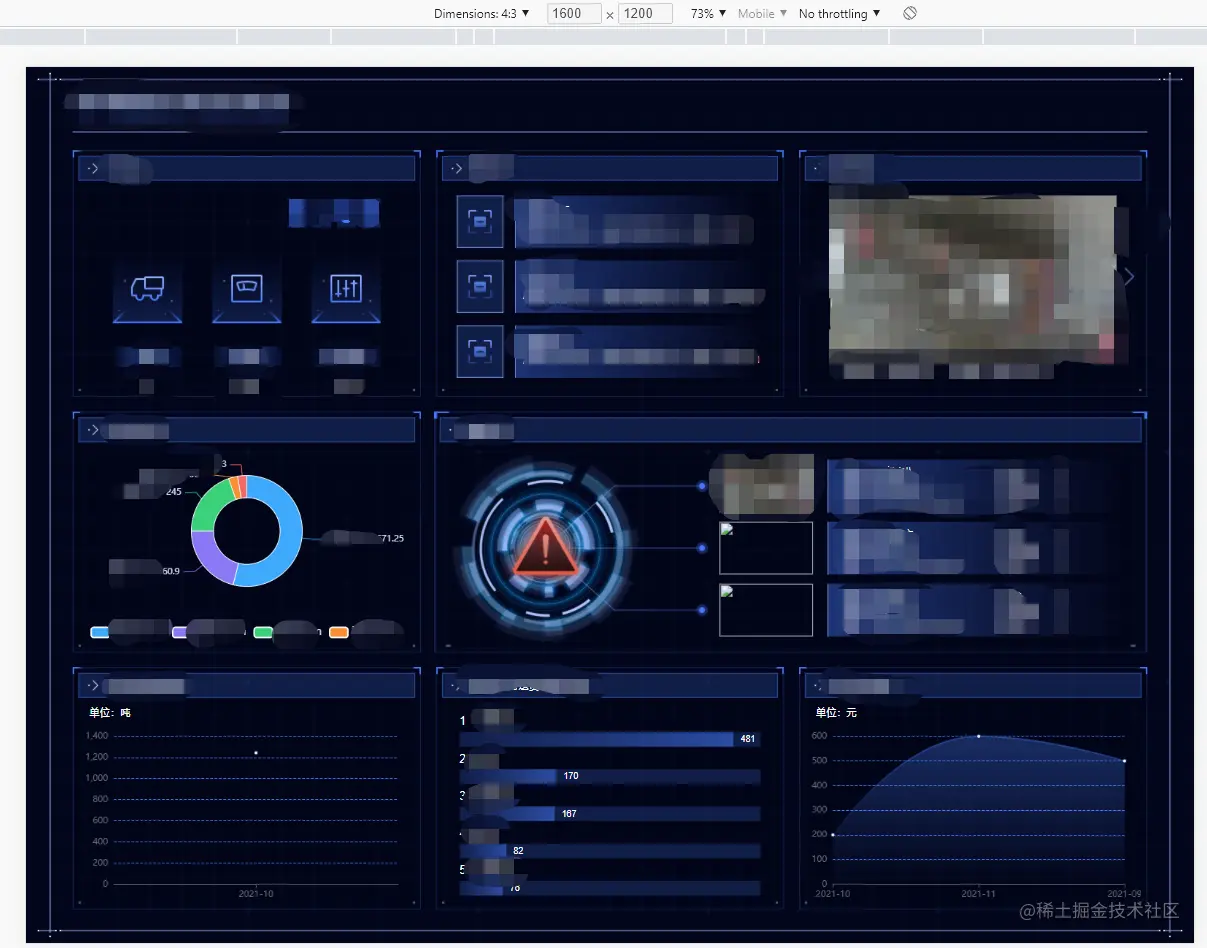Click the ranking bar labeled 170
Screen dimensions: 1207x948
(508, 776)
